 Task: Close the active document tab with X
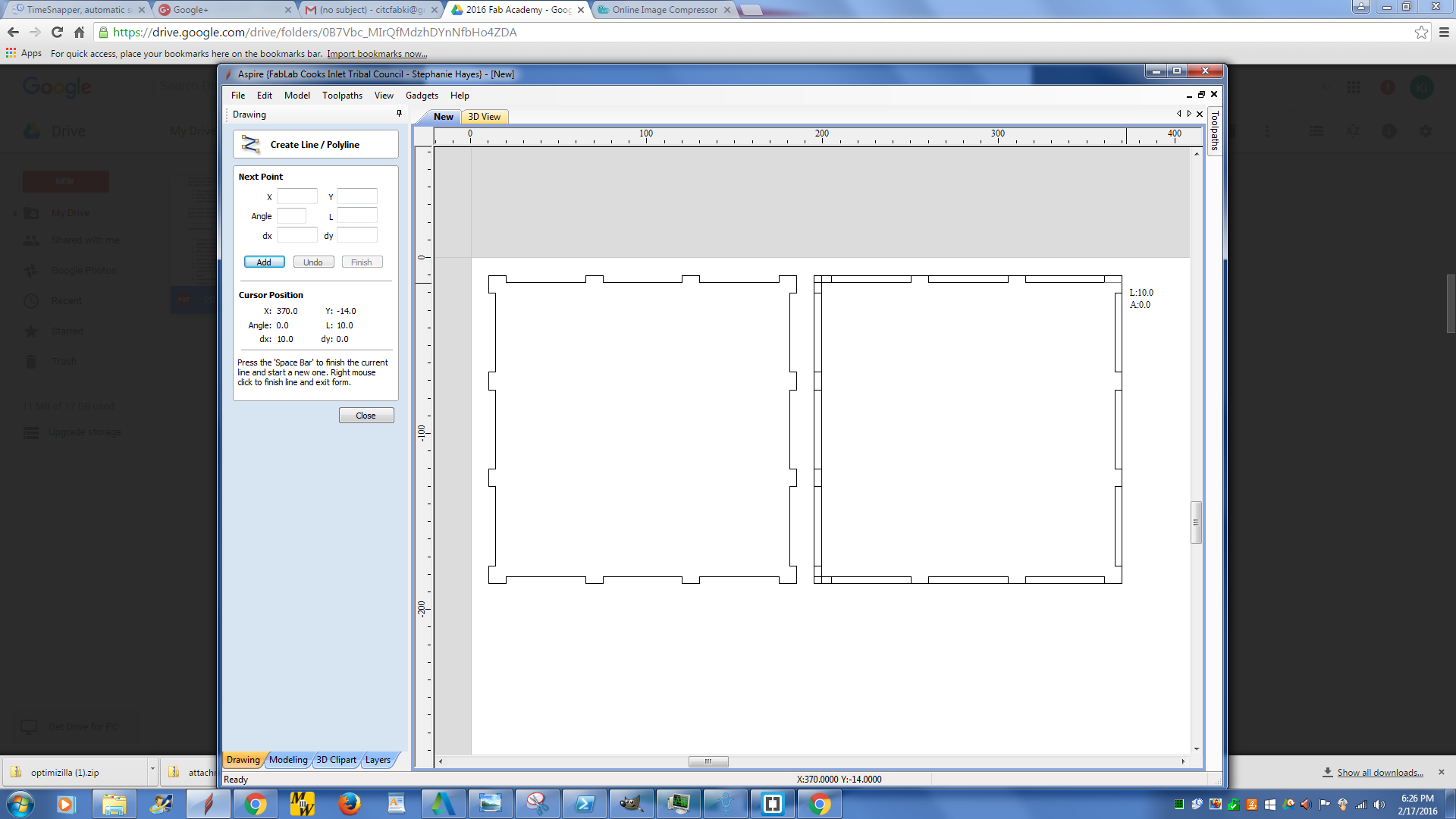coord(1200,115)
